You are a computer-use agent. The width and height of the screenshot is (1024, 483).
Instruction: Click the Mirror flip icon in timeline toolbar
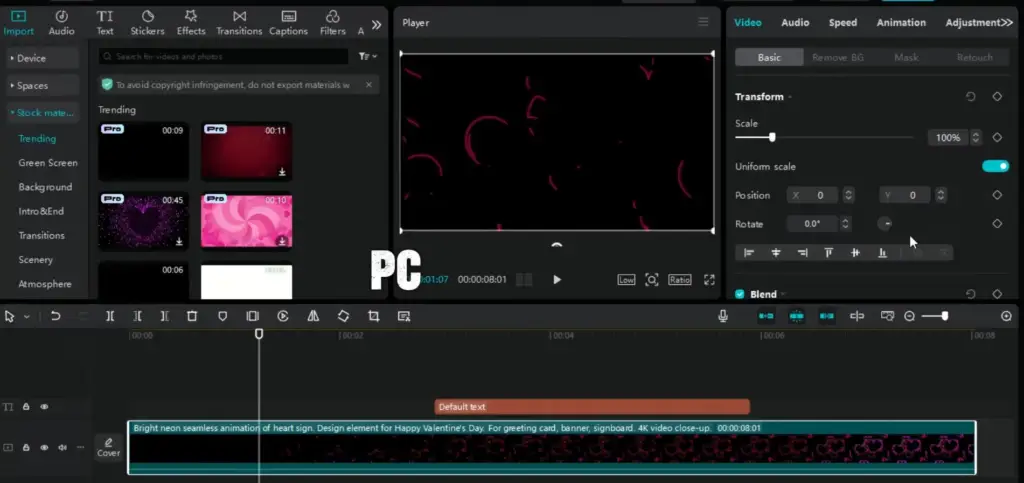(x=313, y=316)
